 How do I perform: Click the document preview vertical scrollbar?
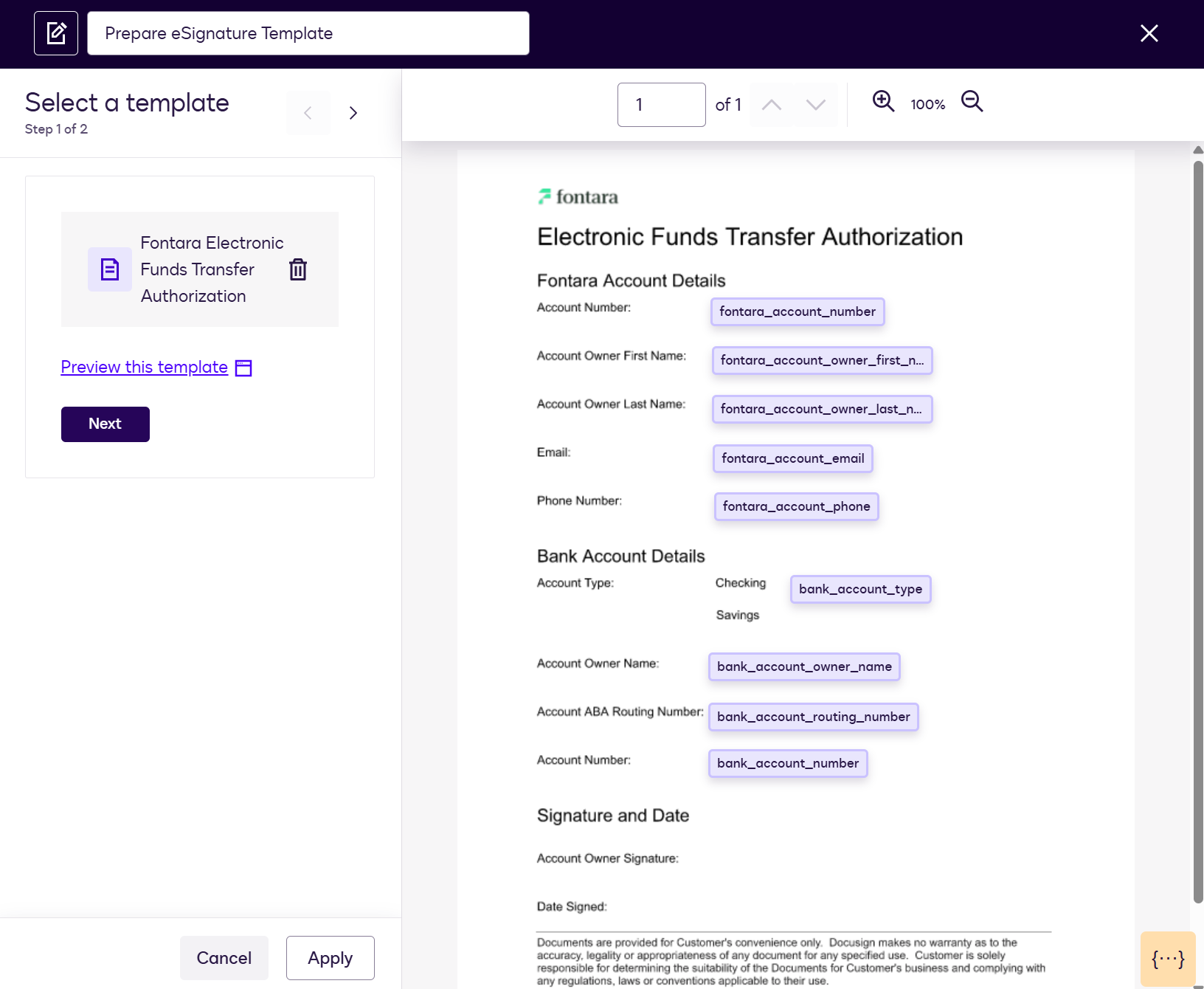(1198, 531)
